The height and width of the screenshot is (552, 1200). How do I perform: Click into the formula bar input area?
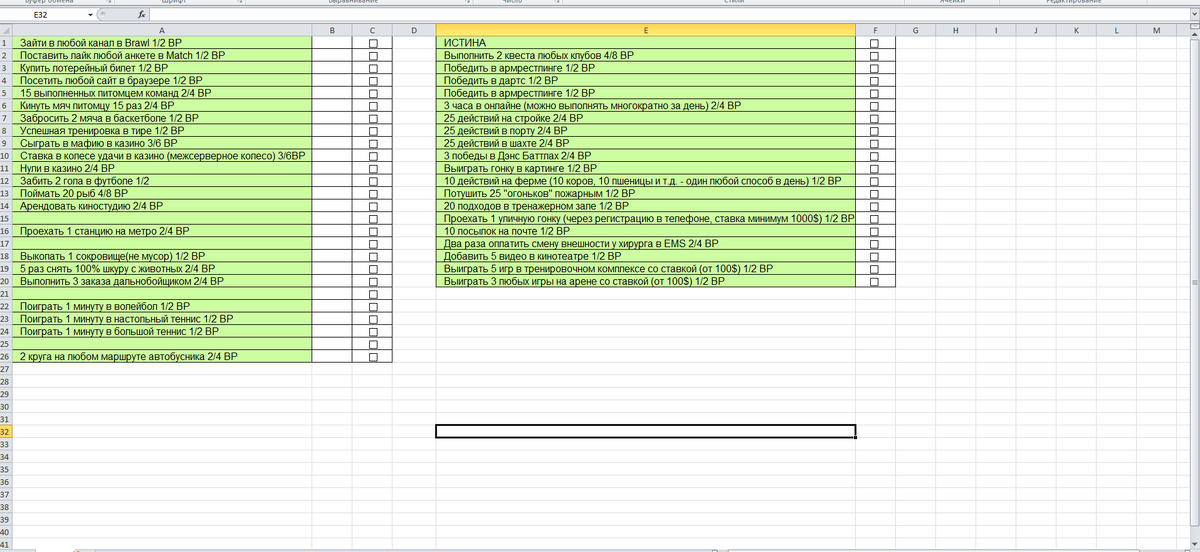(668, 16)
